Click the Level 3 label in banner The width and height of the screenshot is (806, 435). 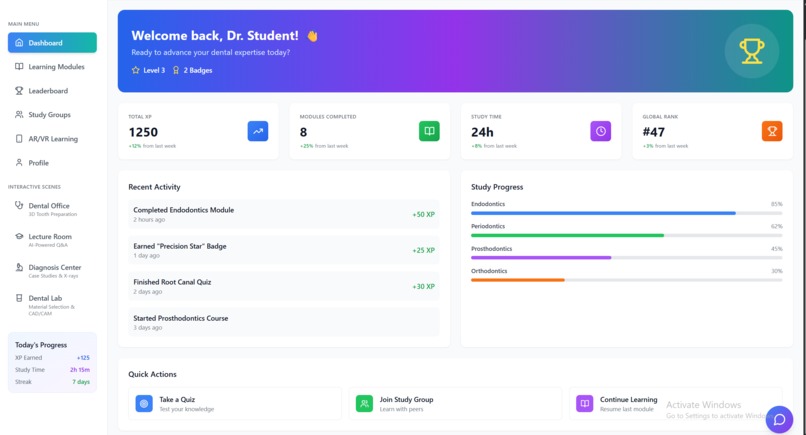tap(154, 70)
